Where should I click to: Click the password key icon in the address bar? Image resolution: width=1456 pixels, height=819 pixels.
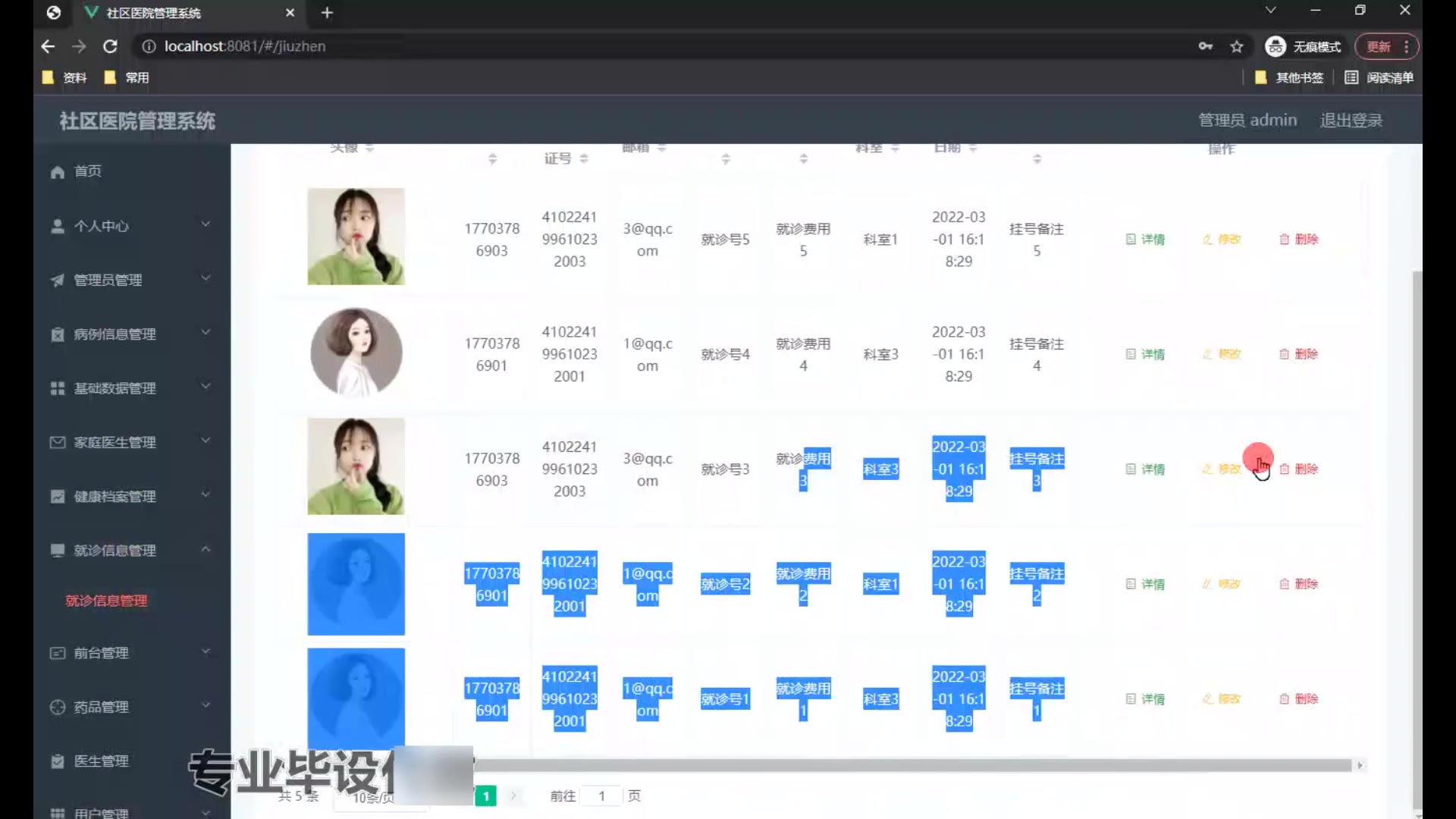click(x=1205, y=46)
